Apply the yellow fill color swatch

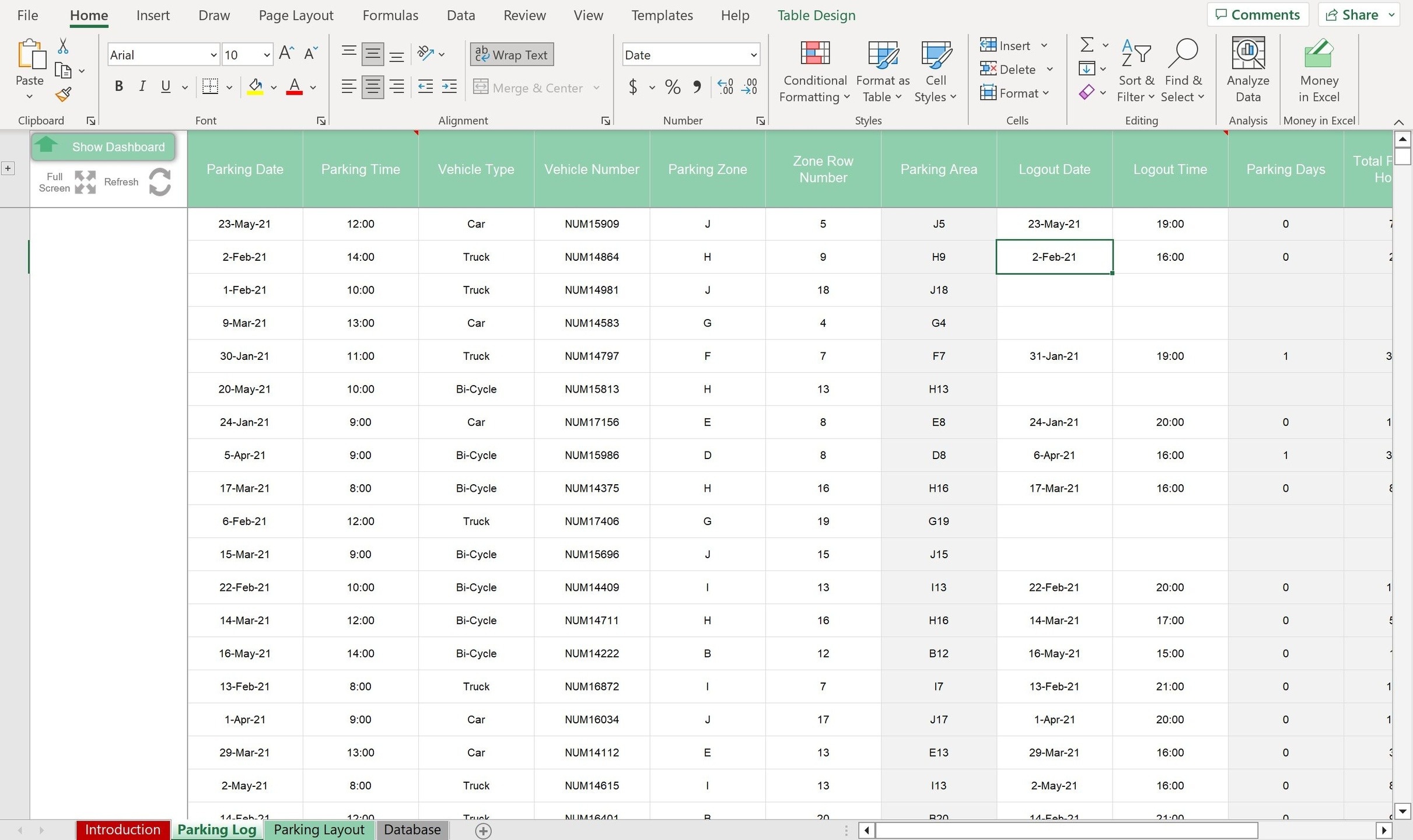click(255, 87)
